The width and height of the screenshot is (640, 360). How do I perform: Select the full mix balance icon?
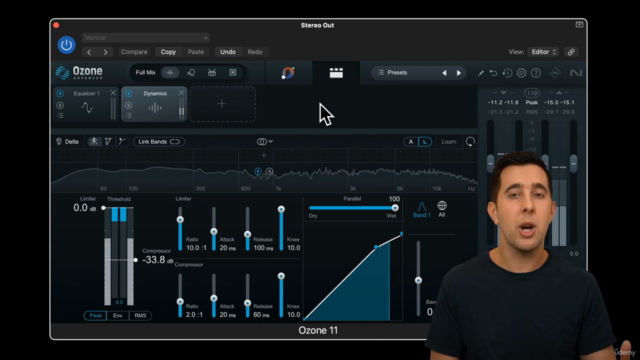(x=170, y=73)
